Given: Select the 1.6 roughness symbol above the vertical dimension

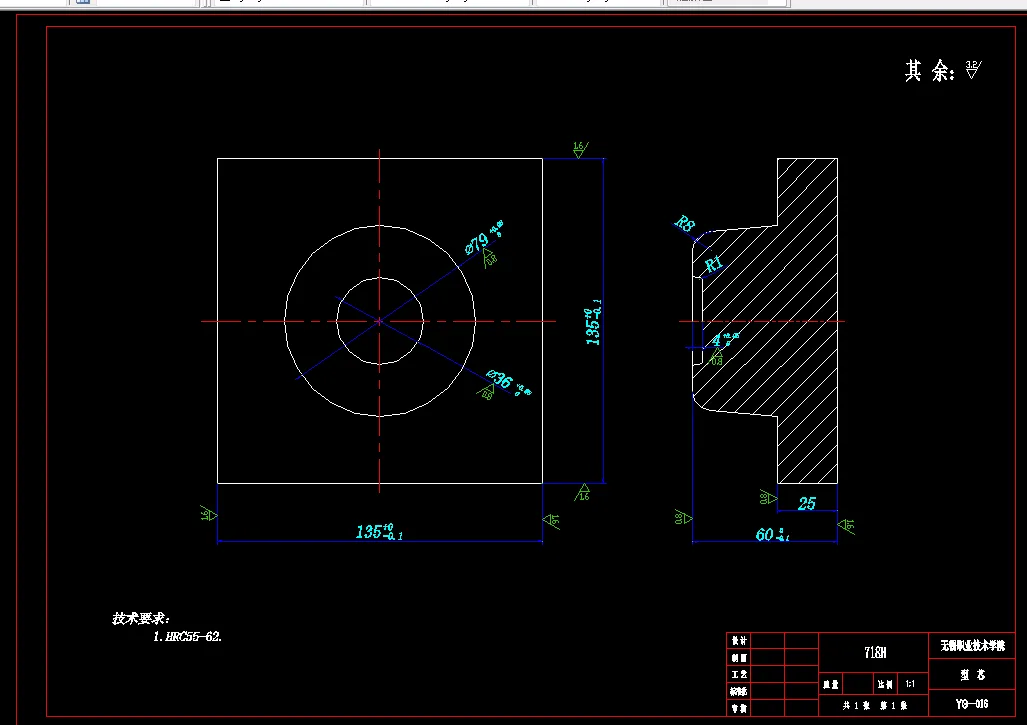Looking at the screenshot, I should point(580,149).
